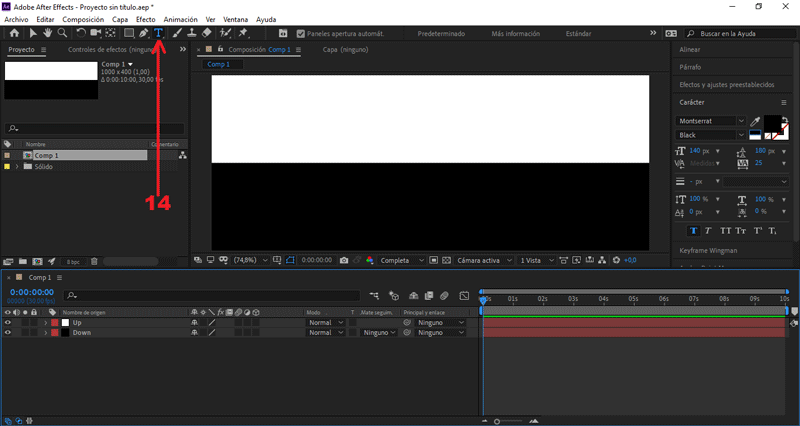This screenshot has width=800, height=426.
Task: Open the Archivo menu
Action: point(16,19)
